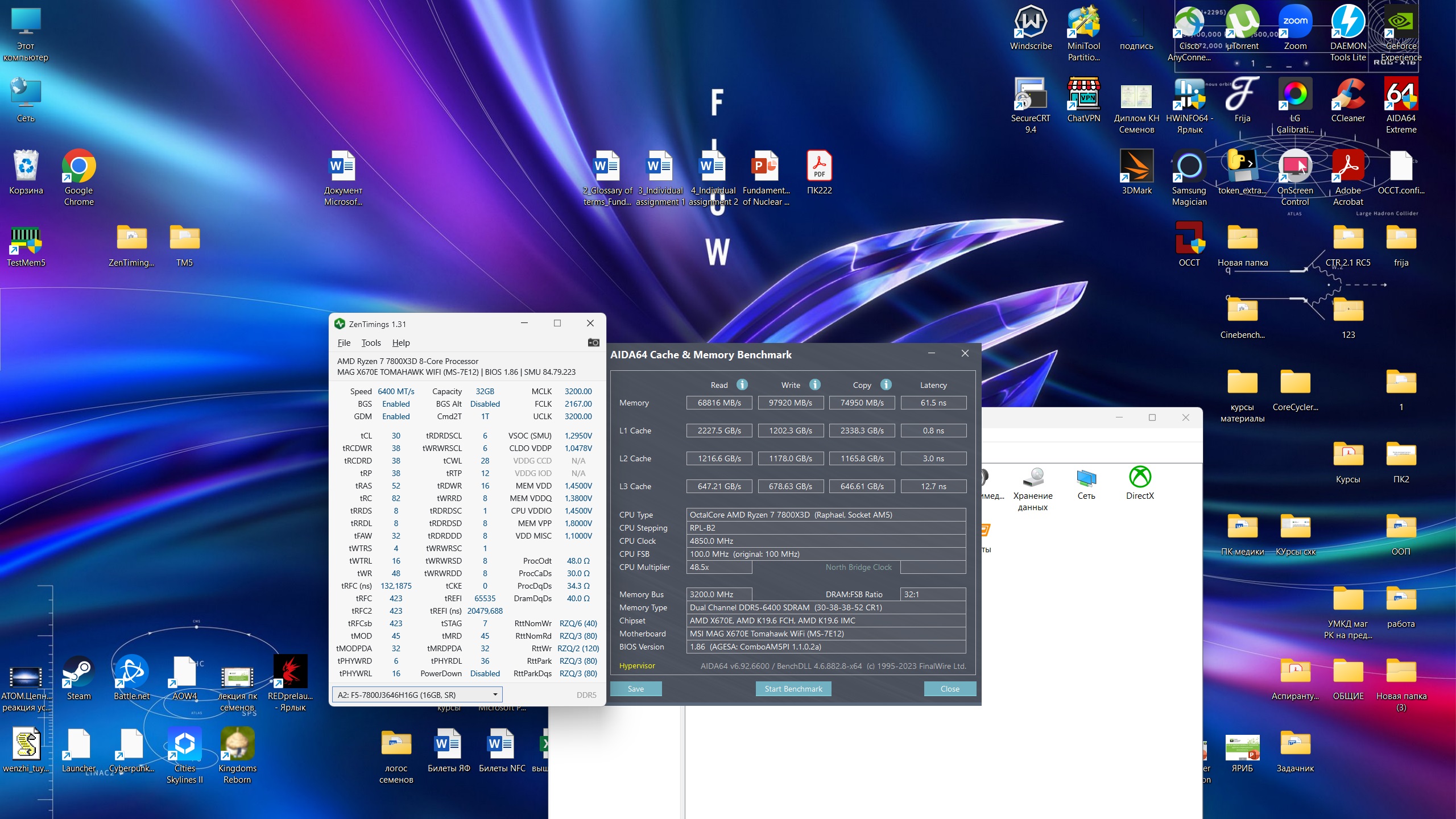Expand the memory module A2 dropdown
This screenshot has width=1456, height=819.
[495, 694]
